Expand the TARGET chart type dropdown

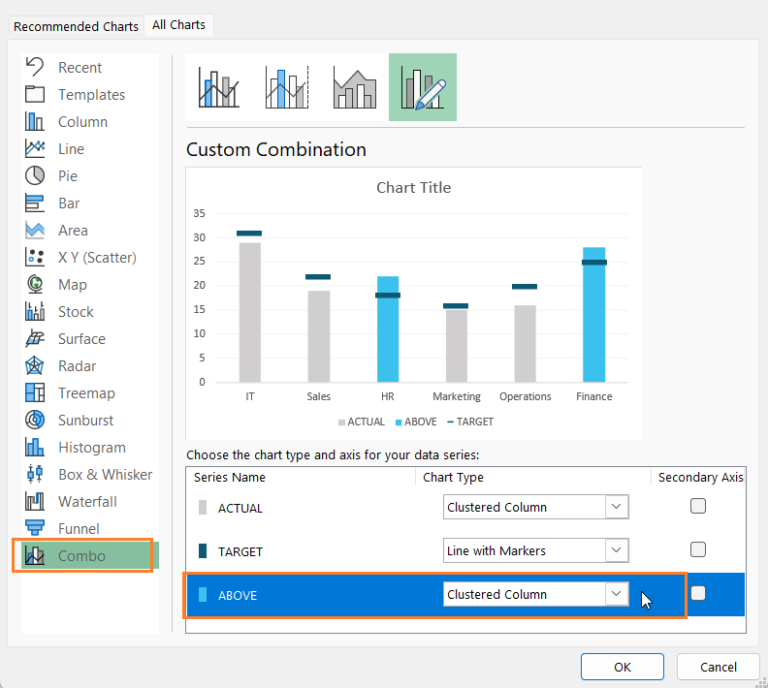(x=617, y=550)
